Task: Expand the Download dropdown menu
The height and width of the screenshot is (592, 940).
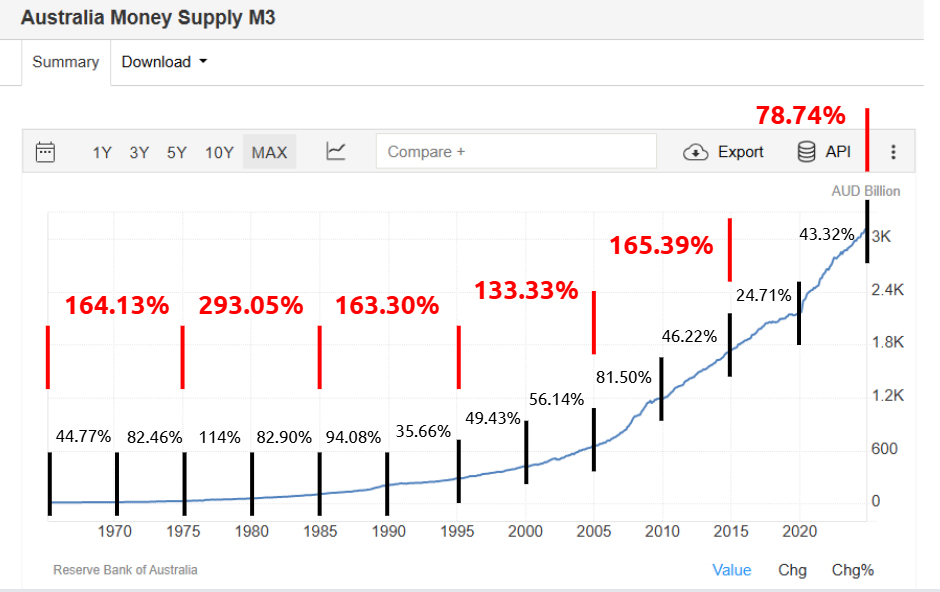Action: (165, 62)
